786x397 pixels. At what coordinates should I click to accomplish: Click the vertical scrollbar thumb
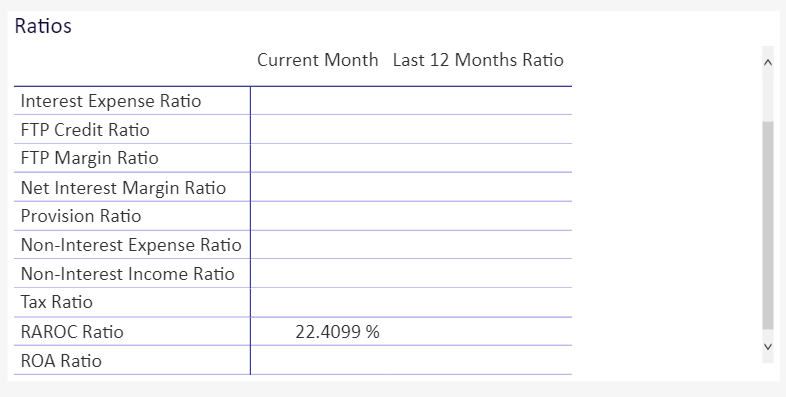(x=767, y=225)
